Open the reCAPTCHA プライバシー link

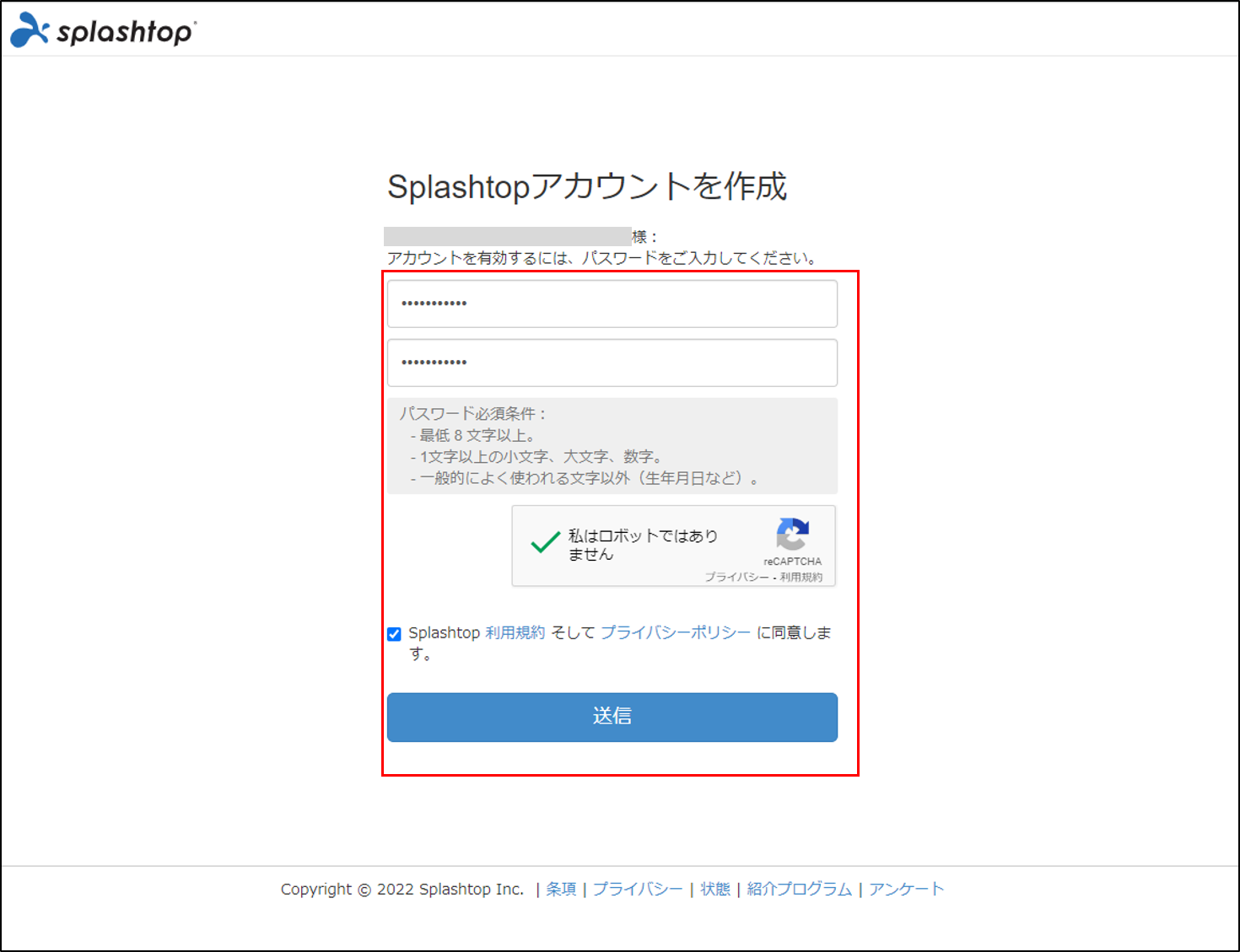tap(736, 577)
